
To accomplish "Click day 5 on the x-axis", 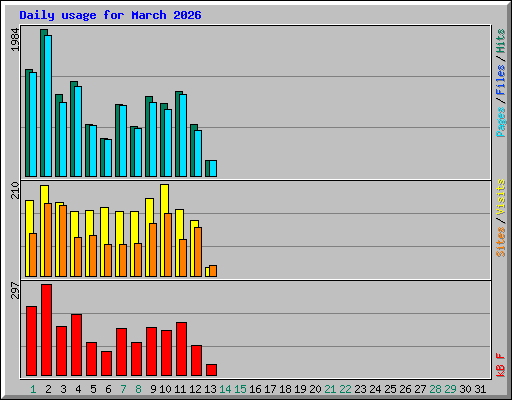I will (93, 389).
